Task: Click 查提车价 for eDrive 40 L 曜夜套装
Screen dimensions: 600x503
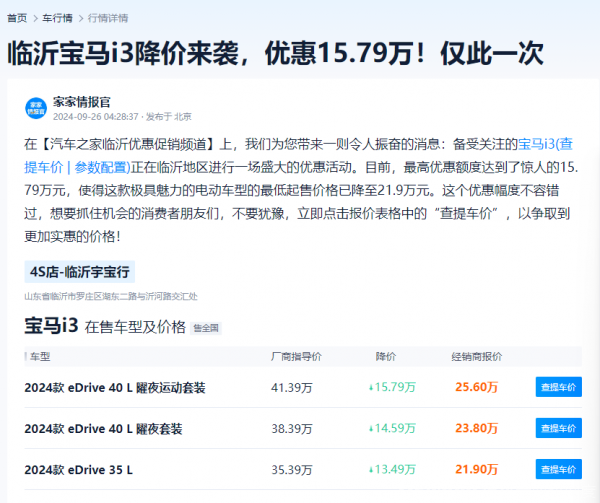Action: click(558, 428)
